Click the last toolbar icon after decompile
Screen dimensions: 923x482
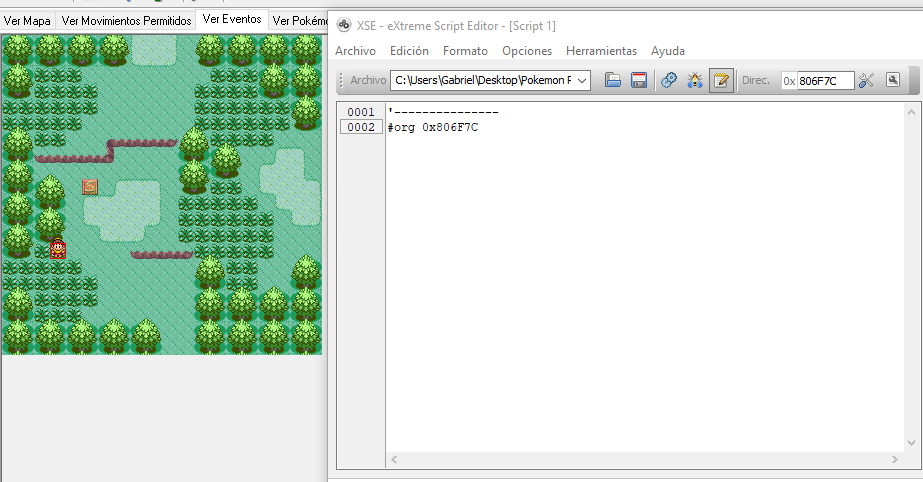tap(893, 80)
